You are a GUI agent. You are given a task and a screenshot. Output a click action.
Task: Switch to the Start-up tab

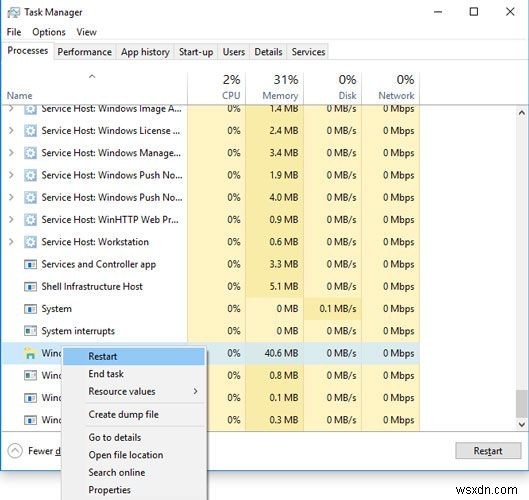tap(196, 52)
